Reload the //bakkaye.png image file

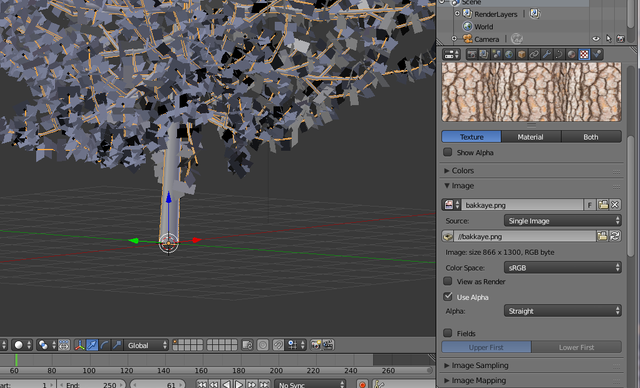click(615, 236)
